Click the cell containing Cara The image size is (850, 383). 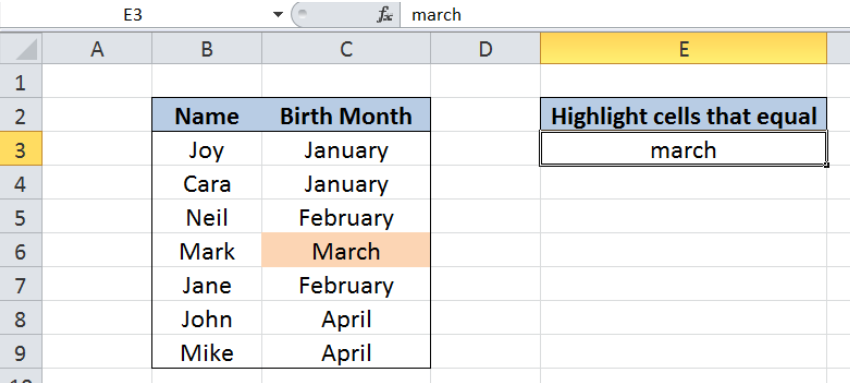point(207,183)
